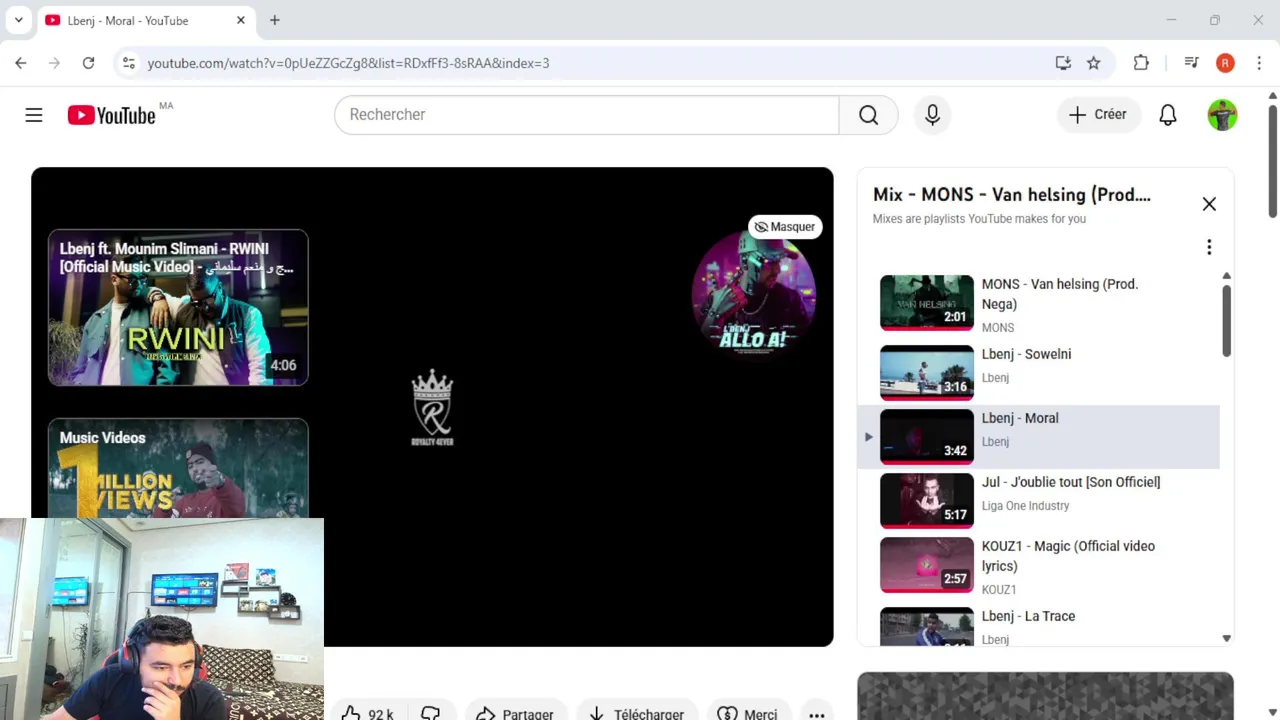Open the Chrome extensions puzzle icon
The width and height of the screenshot is (1280, 720).
[1141, 63]
